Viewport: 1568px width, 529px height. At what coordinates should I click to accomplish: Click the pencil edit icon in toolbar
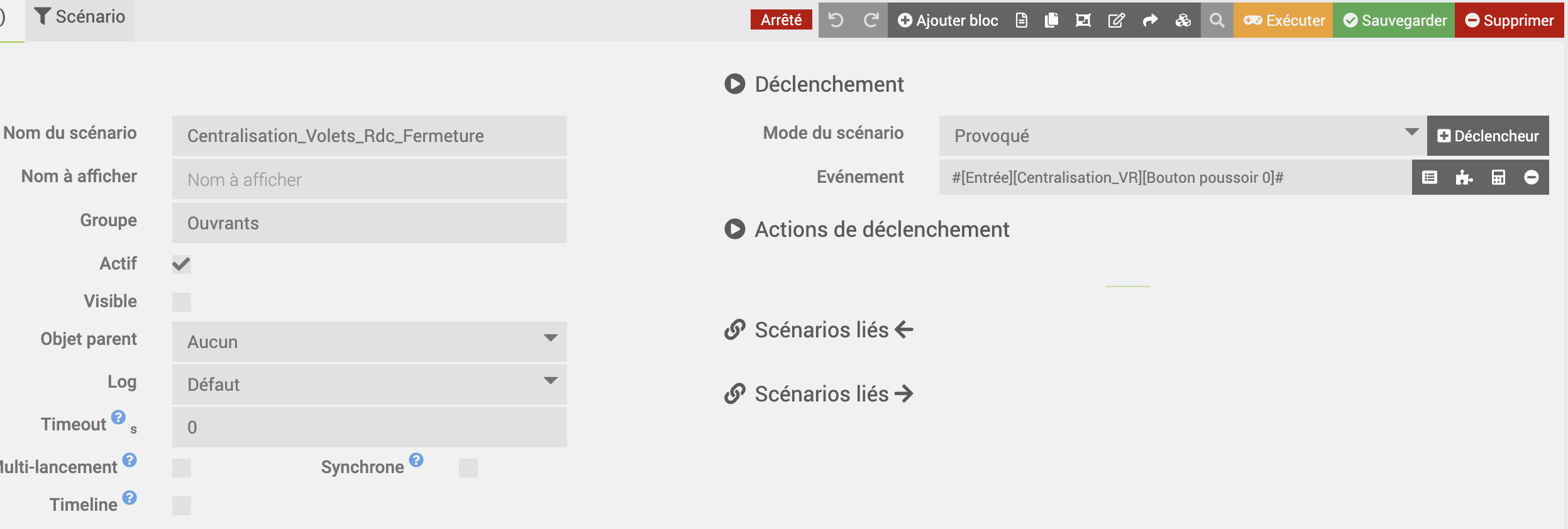1116,20
